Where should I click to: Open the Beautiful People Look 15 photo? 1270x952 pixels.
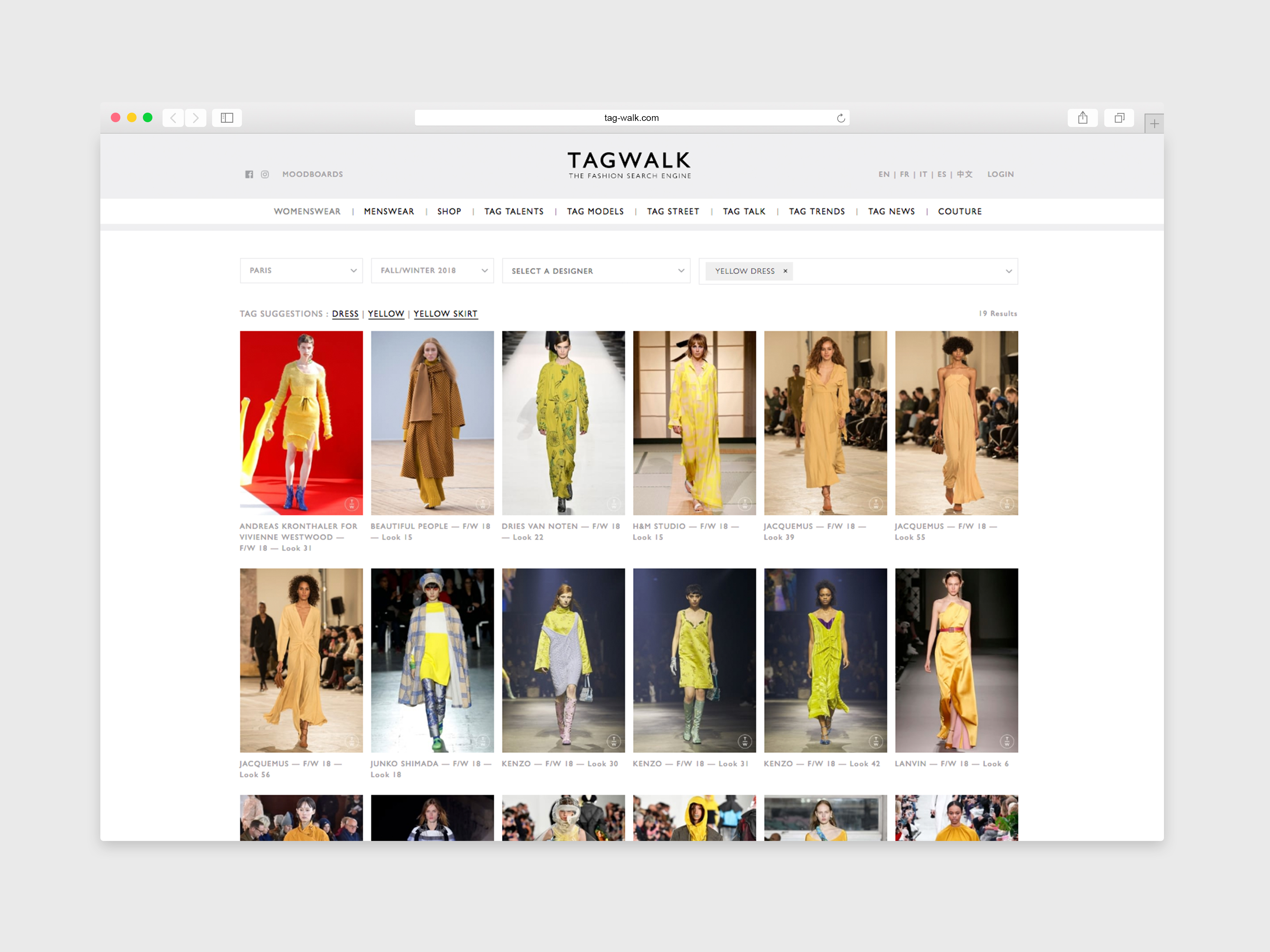(x=432, y=422)
